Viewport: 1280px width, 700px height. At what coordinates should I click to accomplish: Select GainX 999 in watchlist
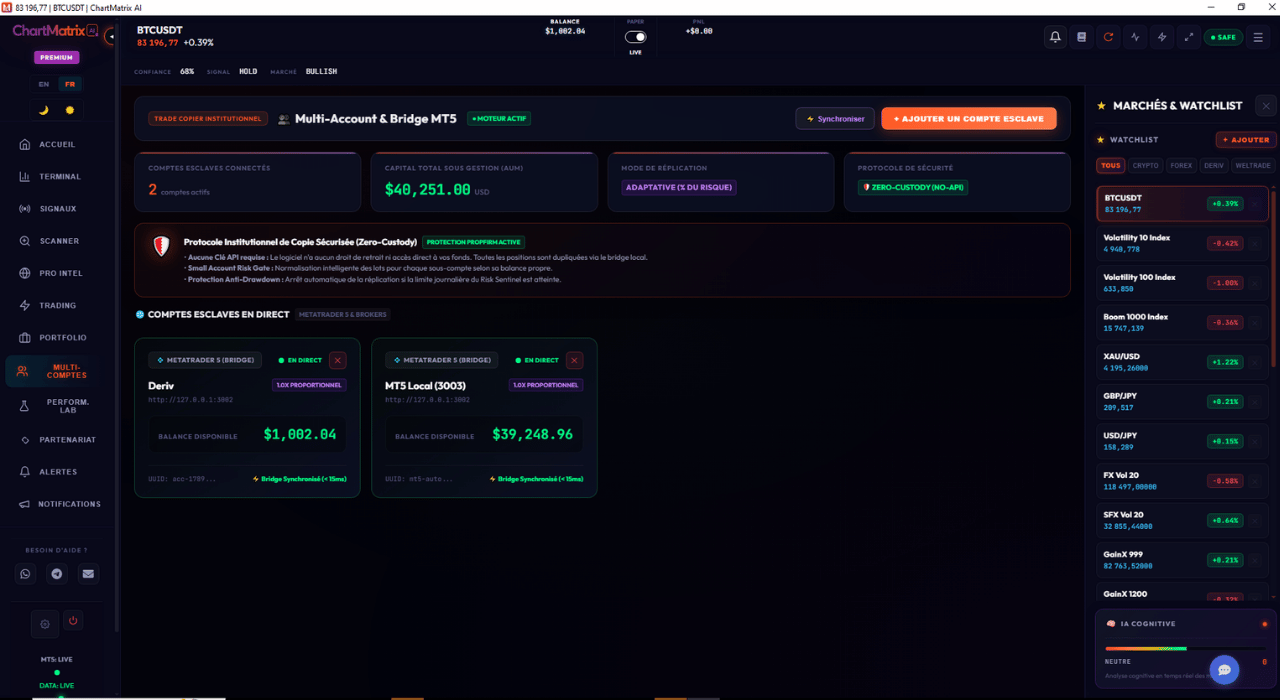point(1182,559)
